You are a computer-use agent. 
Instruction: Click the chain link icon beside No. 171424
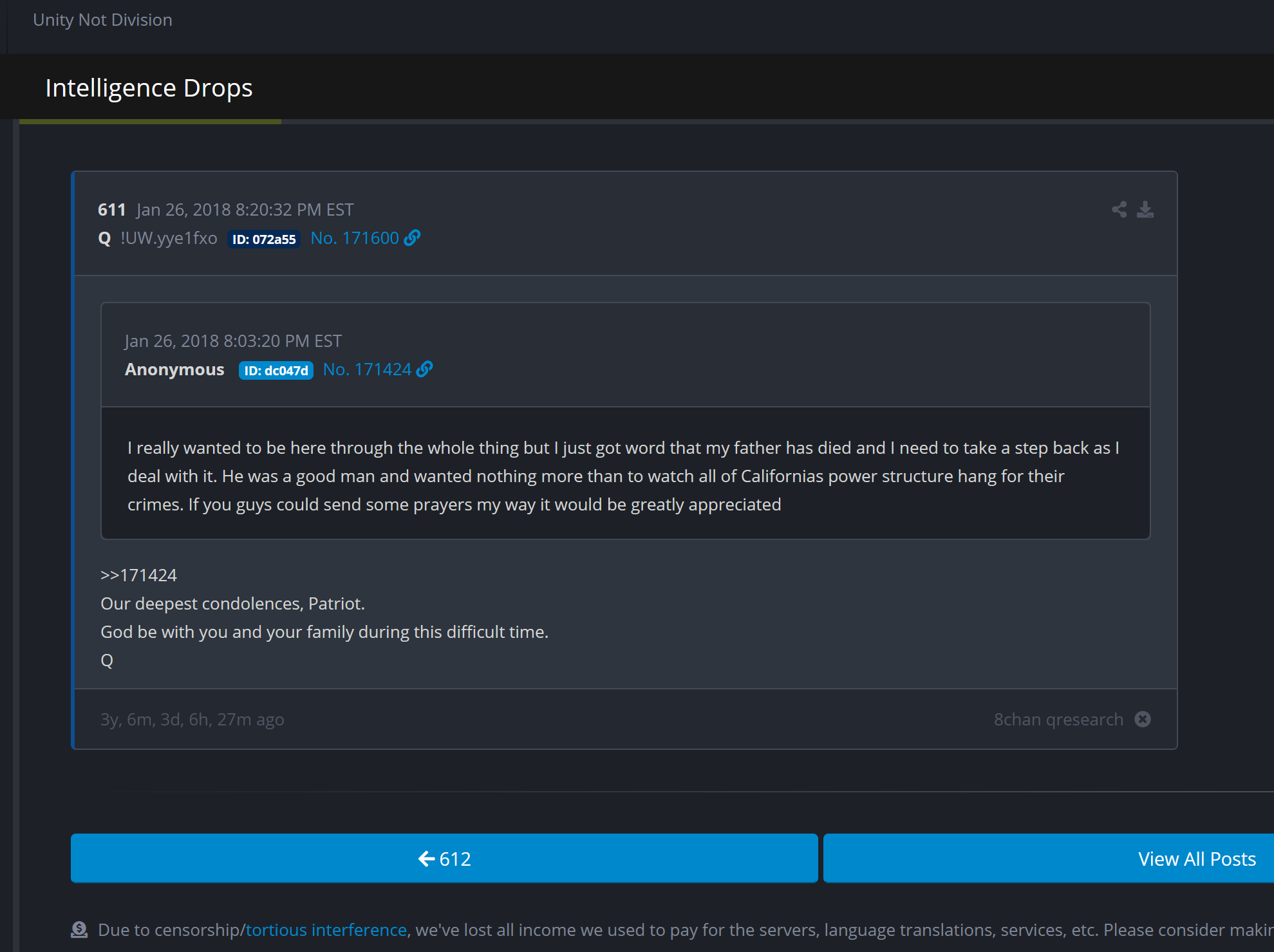pyautogui.click(x=424, y=369)
